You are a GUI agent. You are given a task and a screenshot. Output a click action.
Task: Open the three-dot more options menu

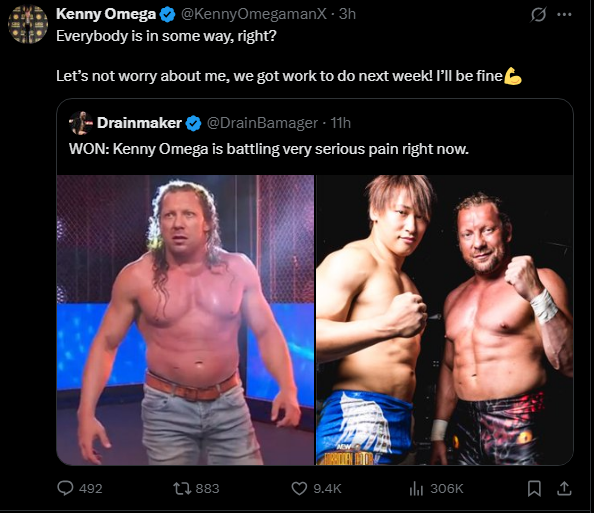564,15
